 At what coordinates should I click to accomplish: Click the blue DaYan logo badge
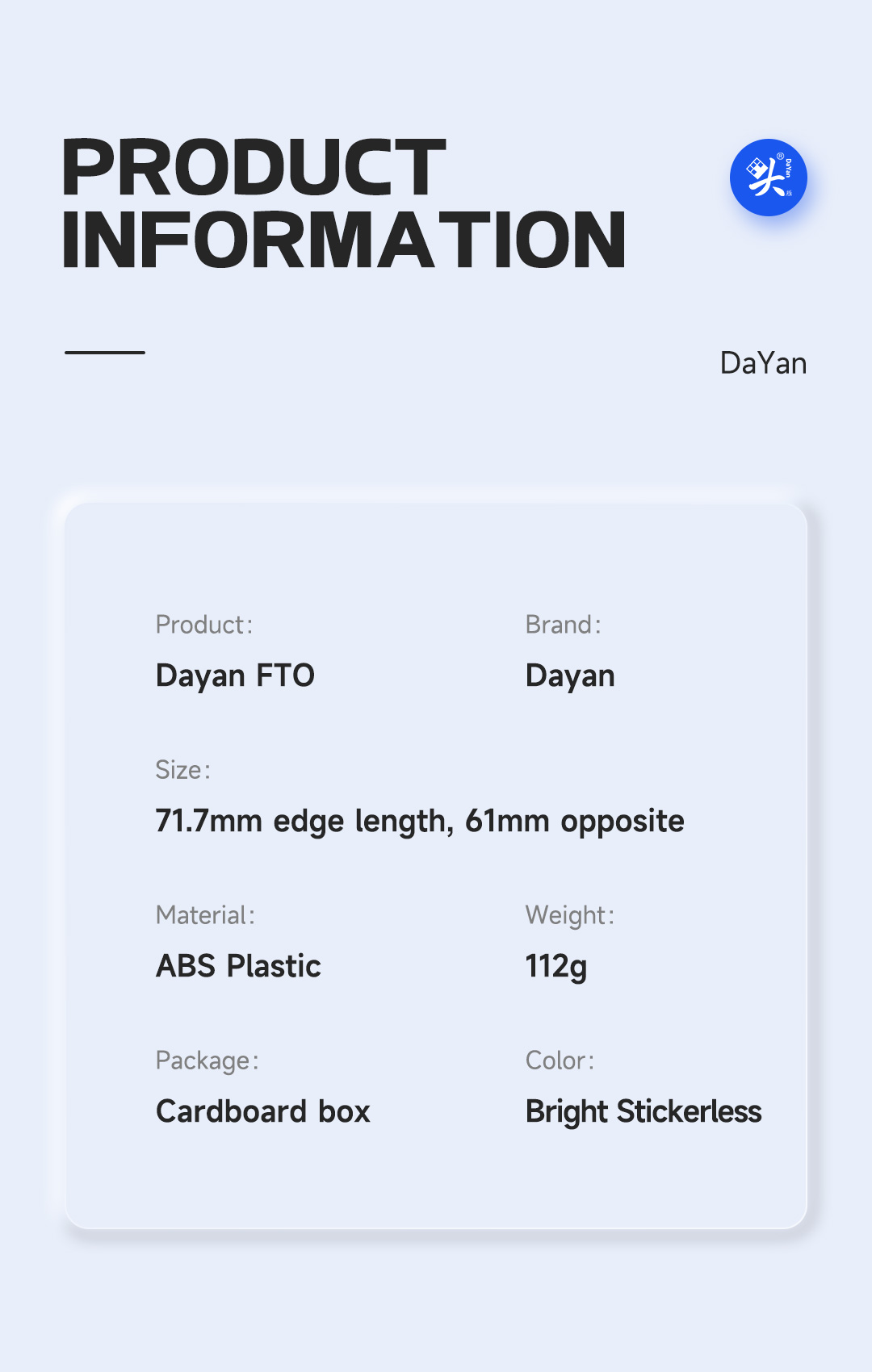768,178
